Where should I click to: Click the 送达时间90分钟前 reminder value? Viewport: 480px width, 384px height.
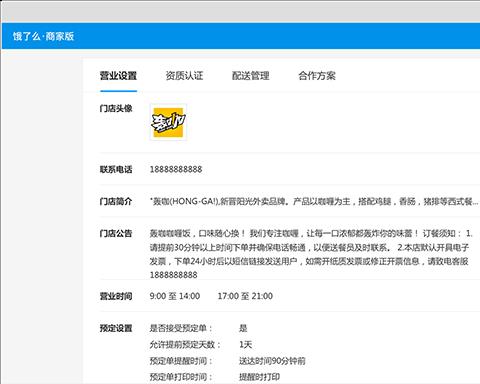coord(272,361)
